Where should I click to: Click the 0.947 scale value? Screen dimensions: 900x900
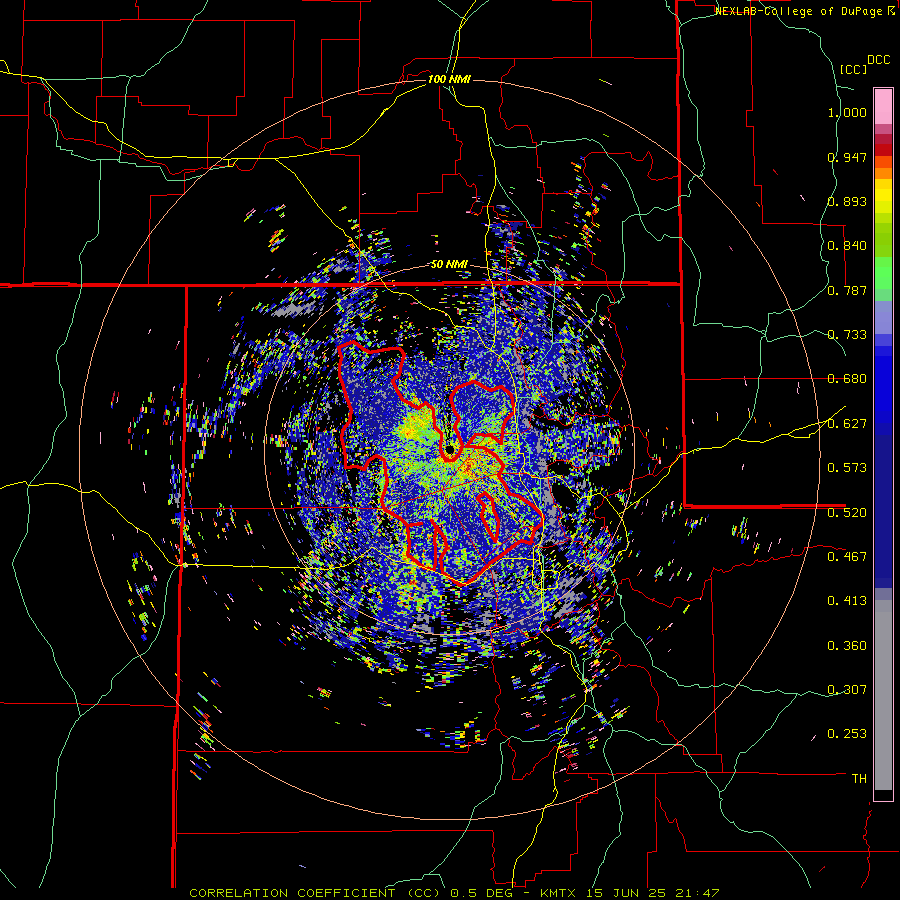(847, 157)
